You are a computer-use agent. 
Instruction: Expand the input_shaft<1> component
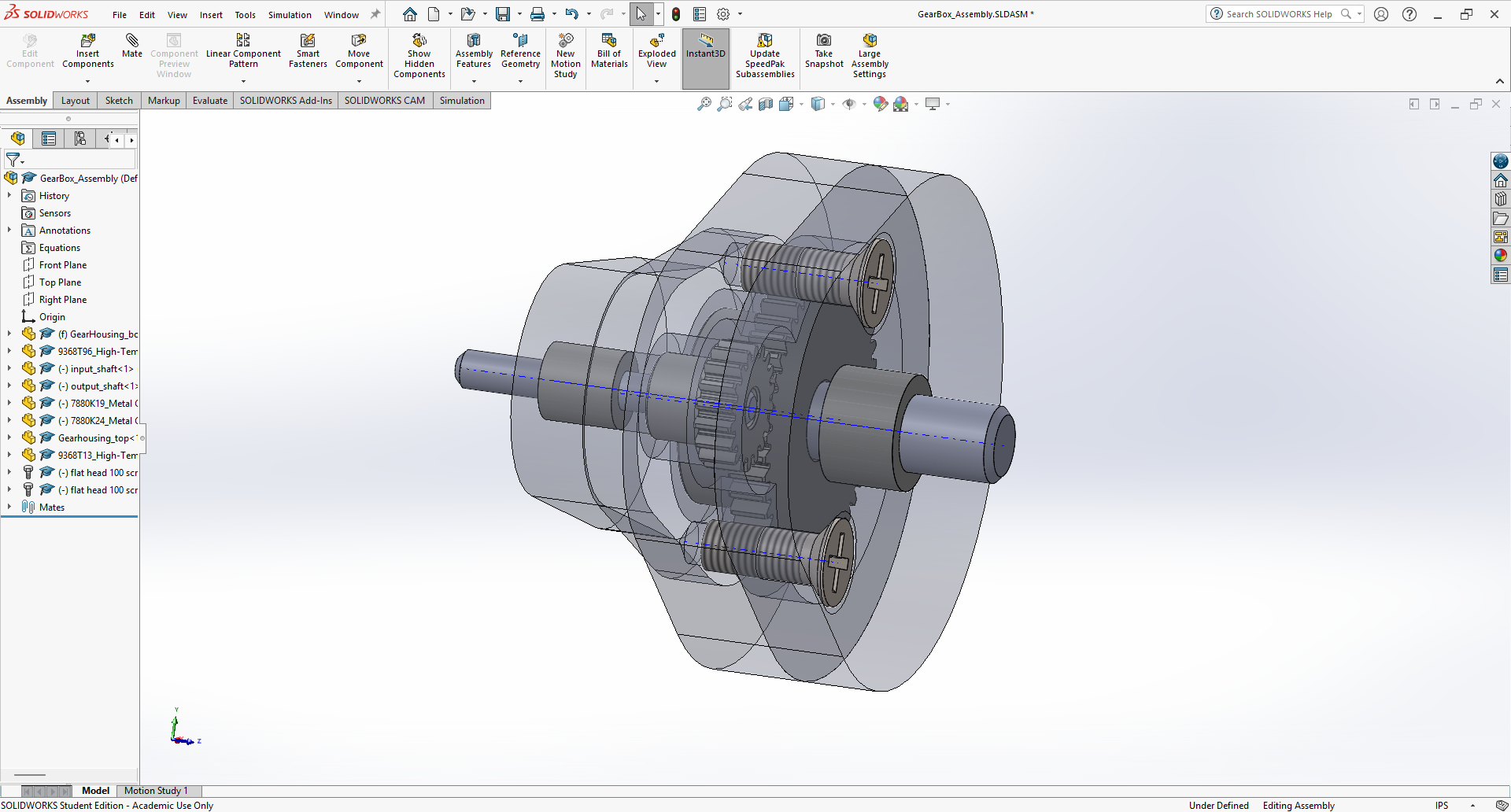tap(9, 368)
